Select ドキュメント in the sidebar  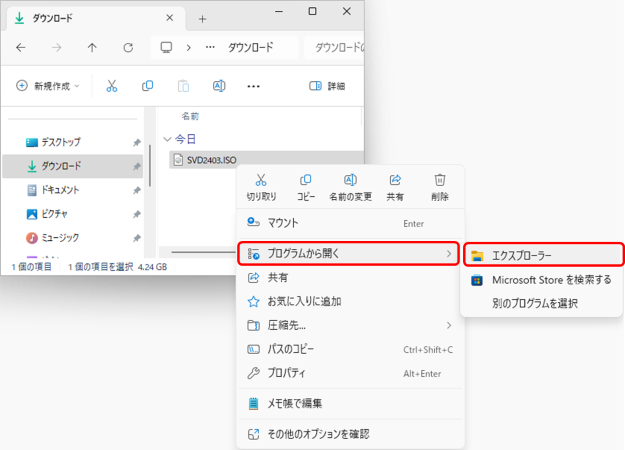pos(60,190)
